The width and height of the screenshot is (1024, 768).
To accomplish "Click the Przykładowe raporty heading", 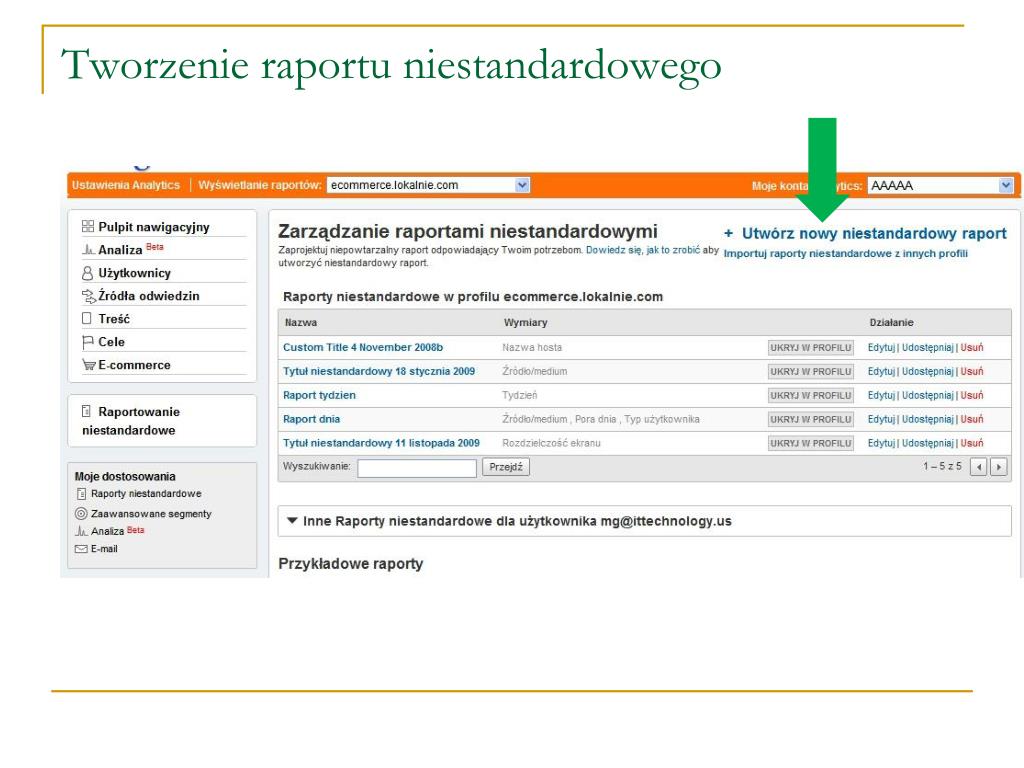I will 351,564.
